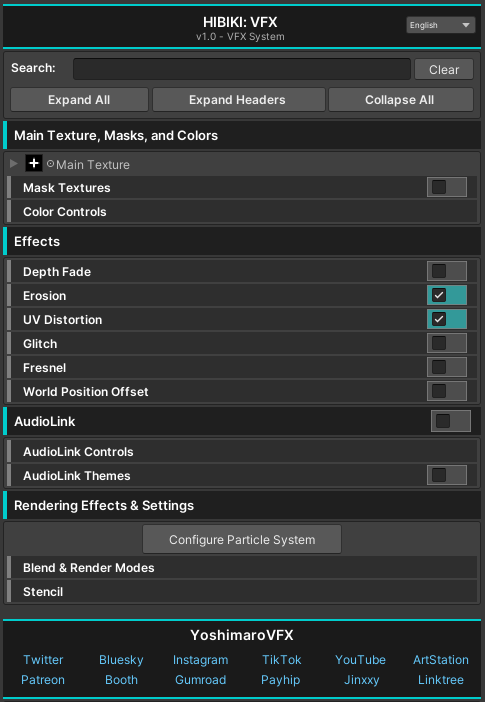This screenshot has width=485, height=702.
Task: Open the Patreon link
Action: (x=43, y=680)
